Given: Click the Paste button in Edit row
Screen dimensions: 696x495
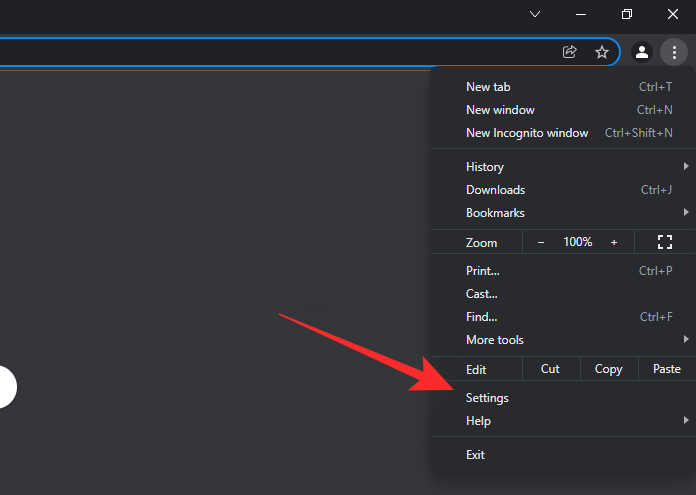Looking at the screenshot, I should pyautogui.click(x=666, y=369).
